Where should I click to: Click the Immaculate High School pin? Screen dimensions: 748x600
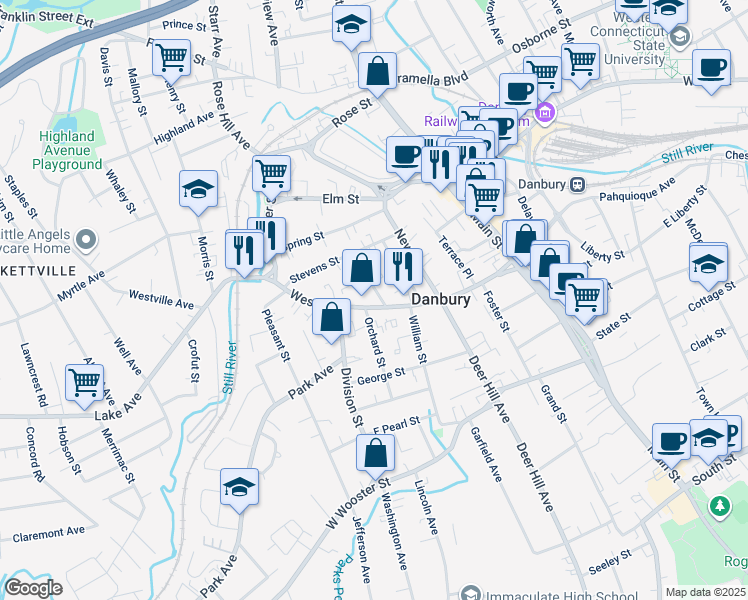point(470,595)
